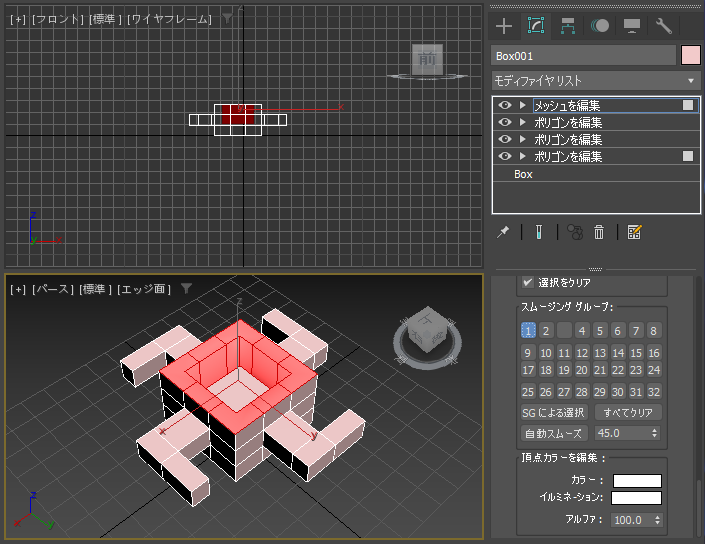705x544 pixels.
Task: Toggle smoothing group 8 button
Action: point(654,331)
